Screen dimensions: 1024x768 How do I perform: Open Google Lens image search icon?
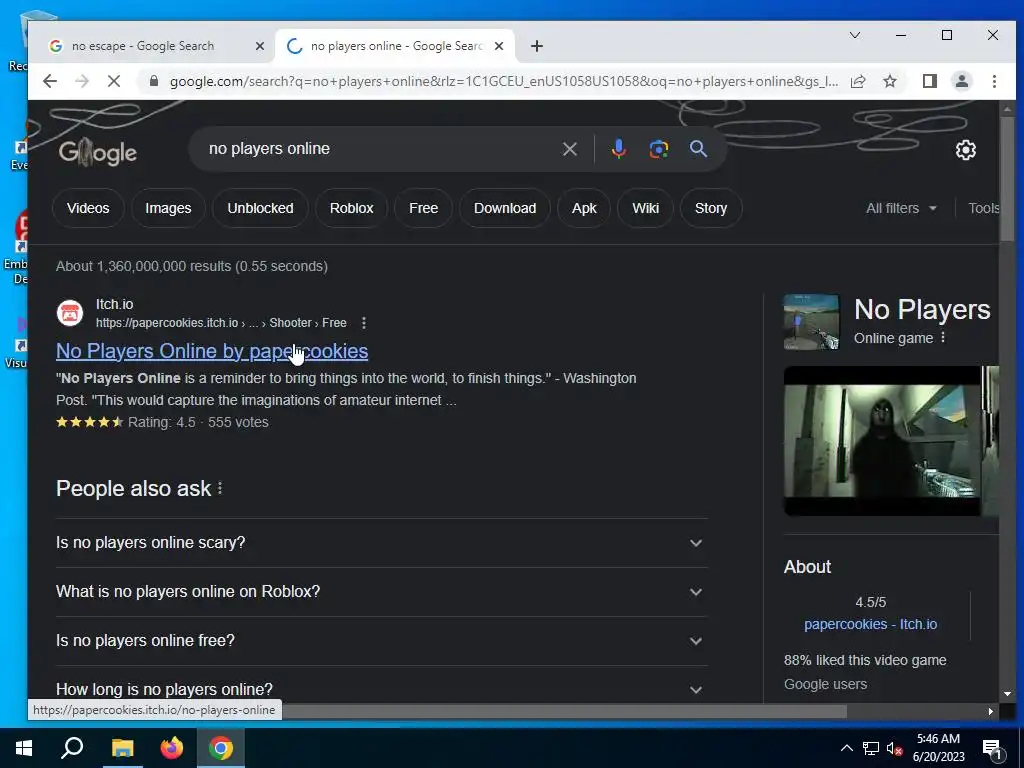click(x=658, y=149)
